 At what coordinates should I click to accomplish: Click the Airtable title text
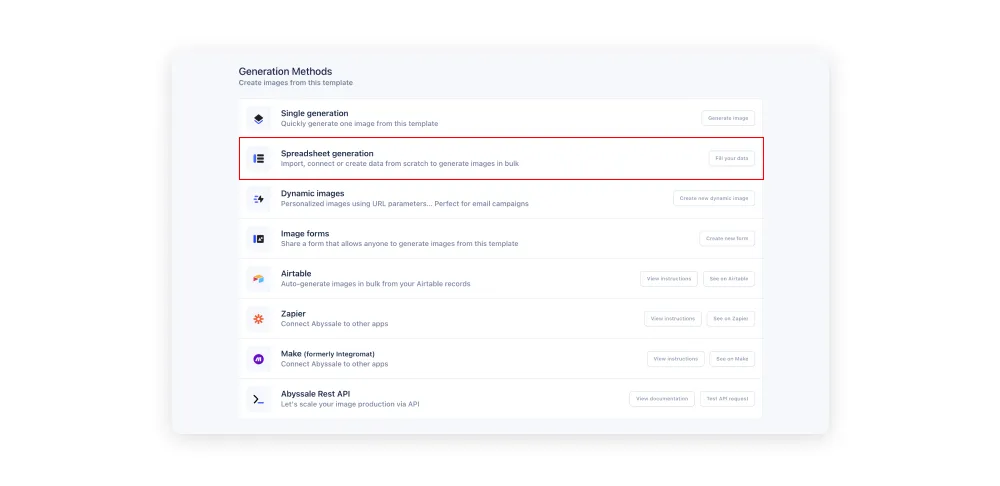tap(296, 274)
